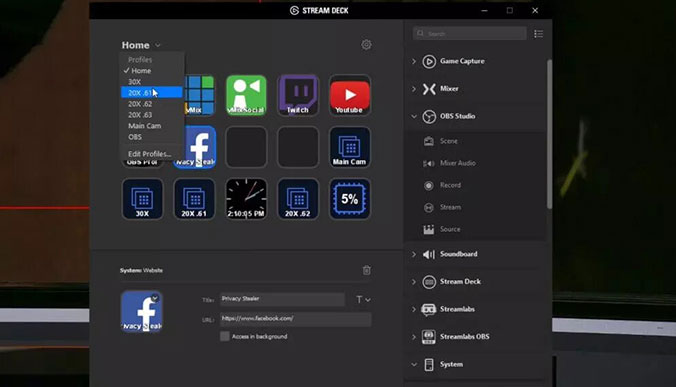
Task: Click the Soundboard category icon
Action: click(429, 254)
